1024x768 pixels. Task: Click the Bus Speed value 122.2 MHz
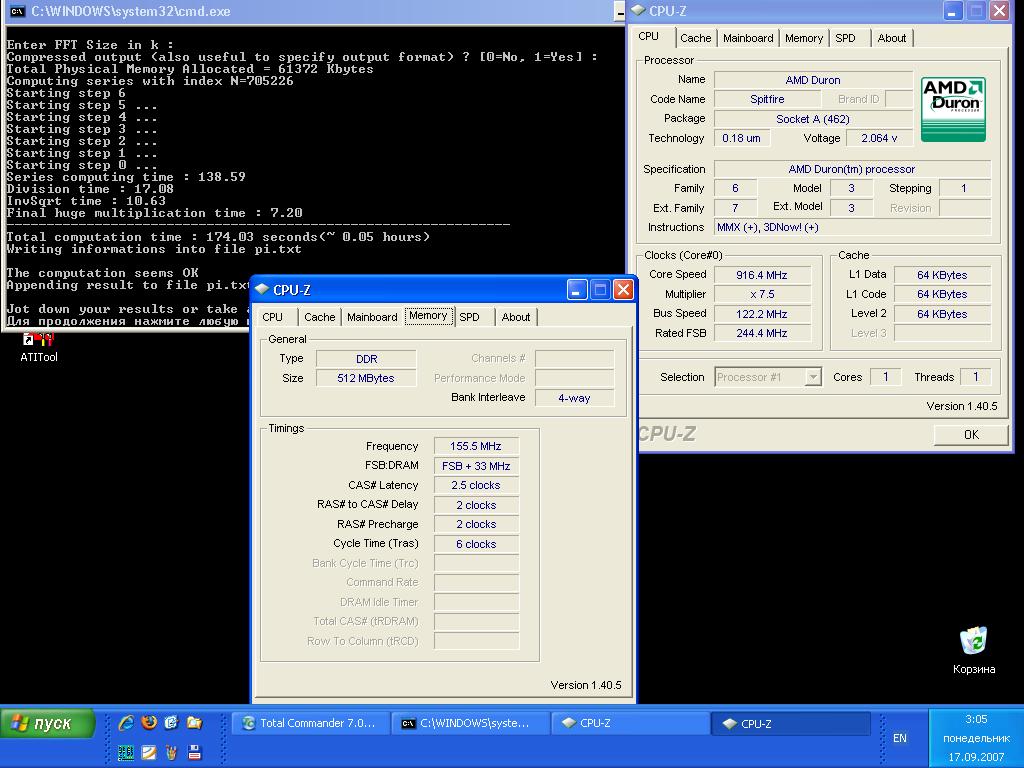pyautogui.click(x=761, y=313)
